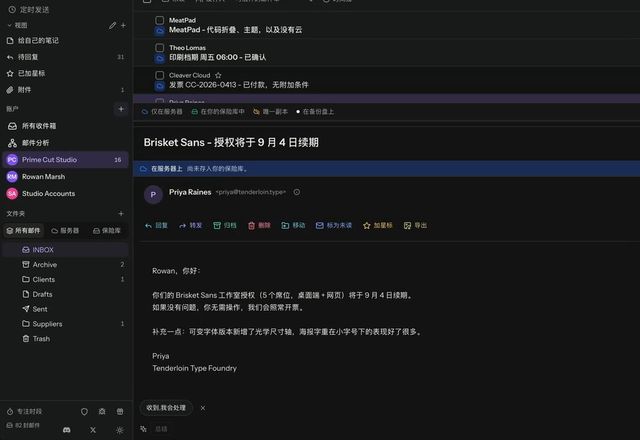Delete the email with 删除
The image size is (640, 440).
click(259, 225)
